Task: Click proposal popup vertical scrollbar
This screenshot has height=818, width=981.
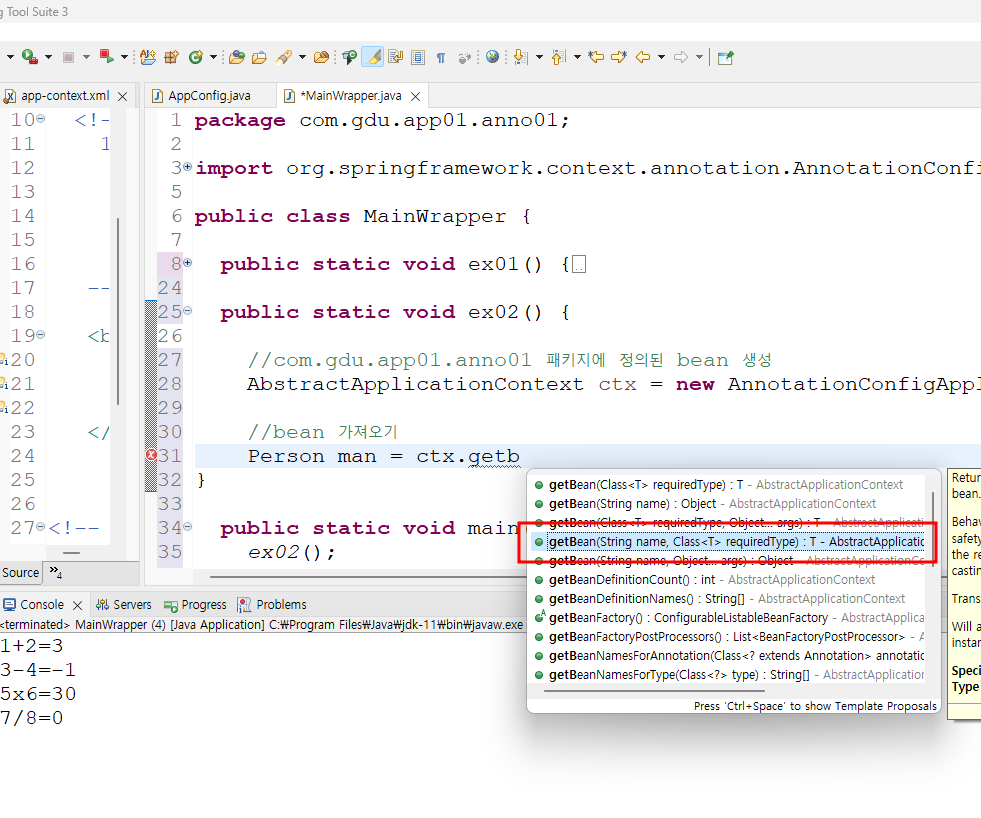Action: pos(933,528)
